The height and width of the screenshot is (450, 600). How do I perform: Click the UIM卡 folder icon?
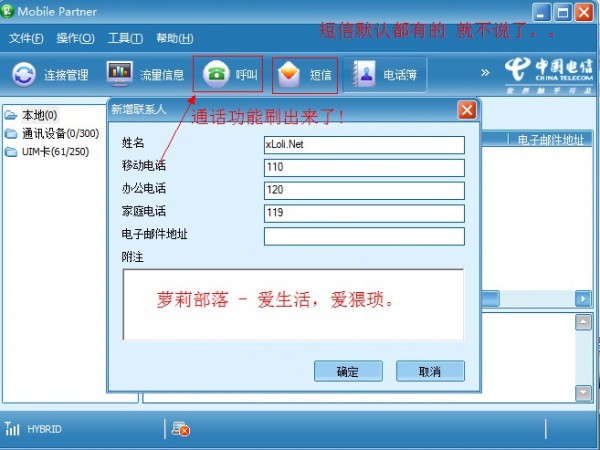pyautogui.click(x=11, y=152)
